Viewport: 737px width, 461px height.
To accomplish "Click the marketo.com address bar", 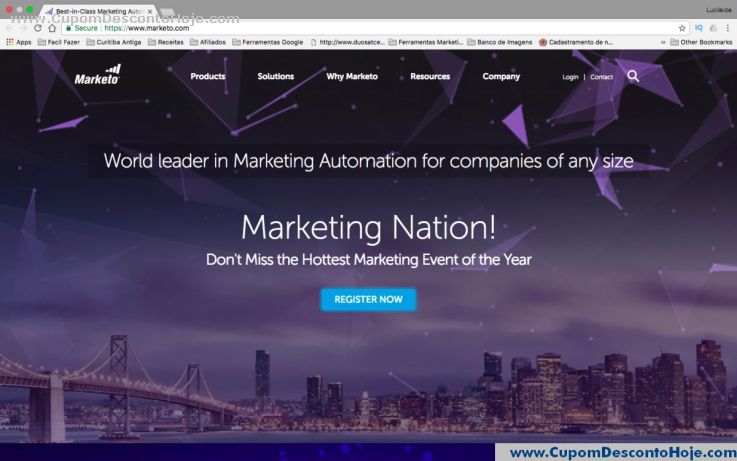I will (376, 28).
